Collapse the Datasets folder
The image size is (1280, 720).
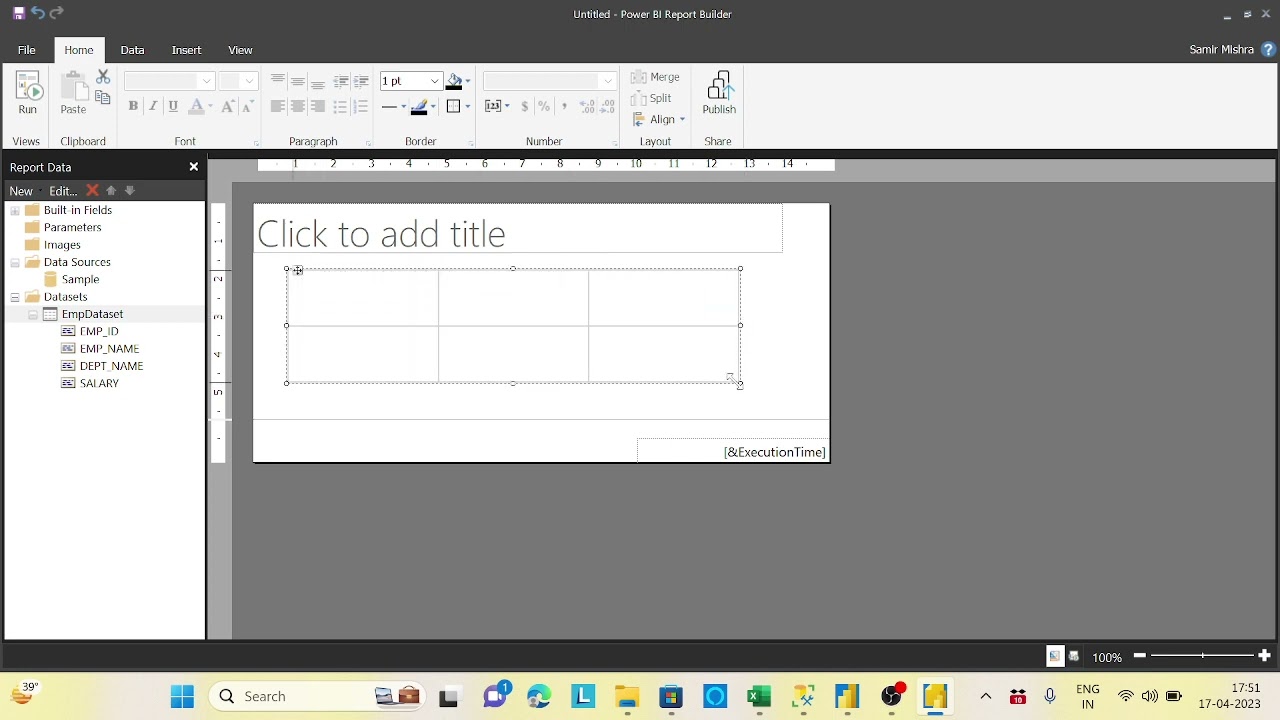tap(15, 297)
